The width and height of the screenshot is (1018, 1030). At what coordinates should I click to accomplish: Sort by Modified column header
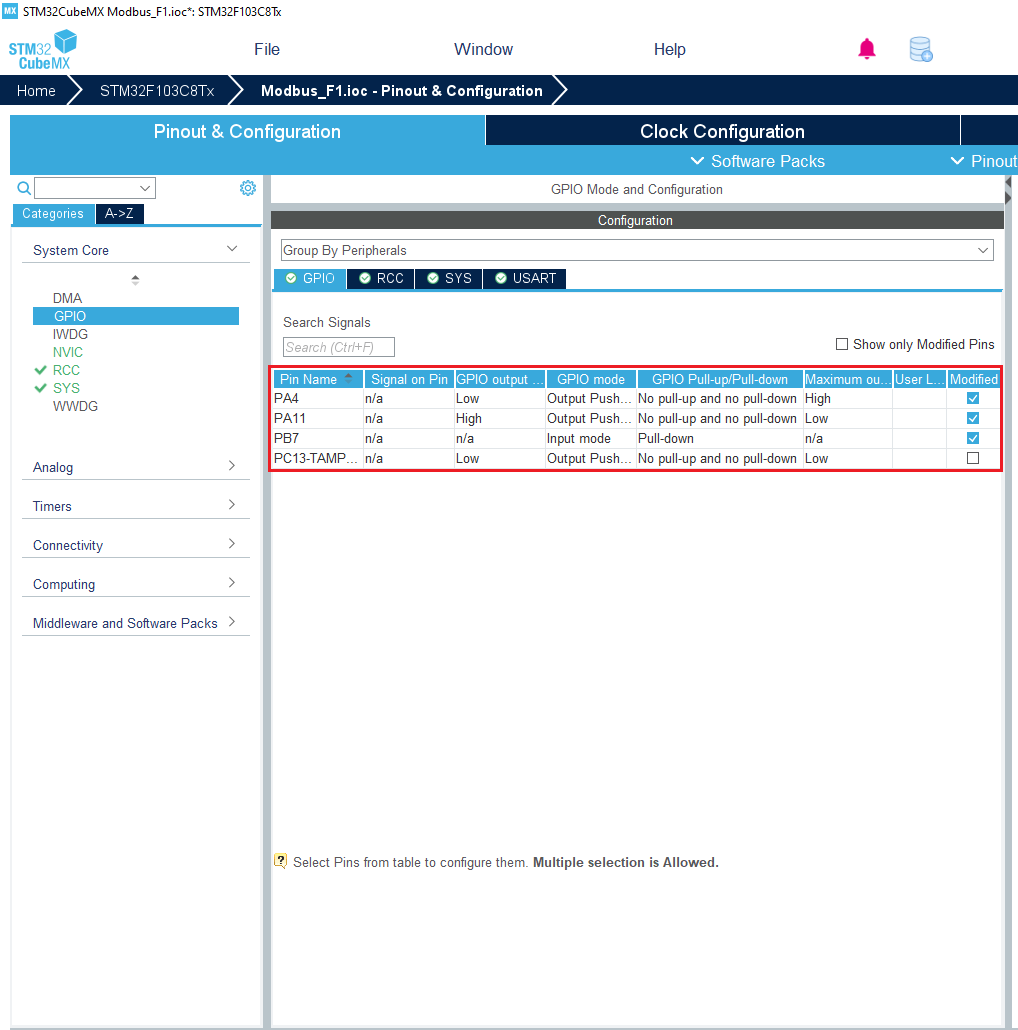coord(973,379)
